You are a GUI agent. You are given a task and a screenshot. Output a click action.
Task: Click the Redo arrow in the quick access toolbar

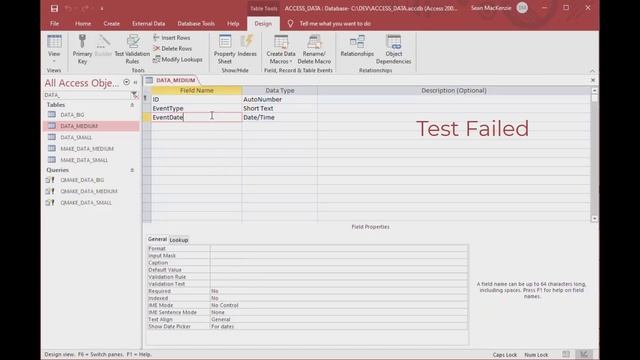tap(85, 8)
